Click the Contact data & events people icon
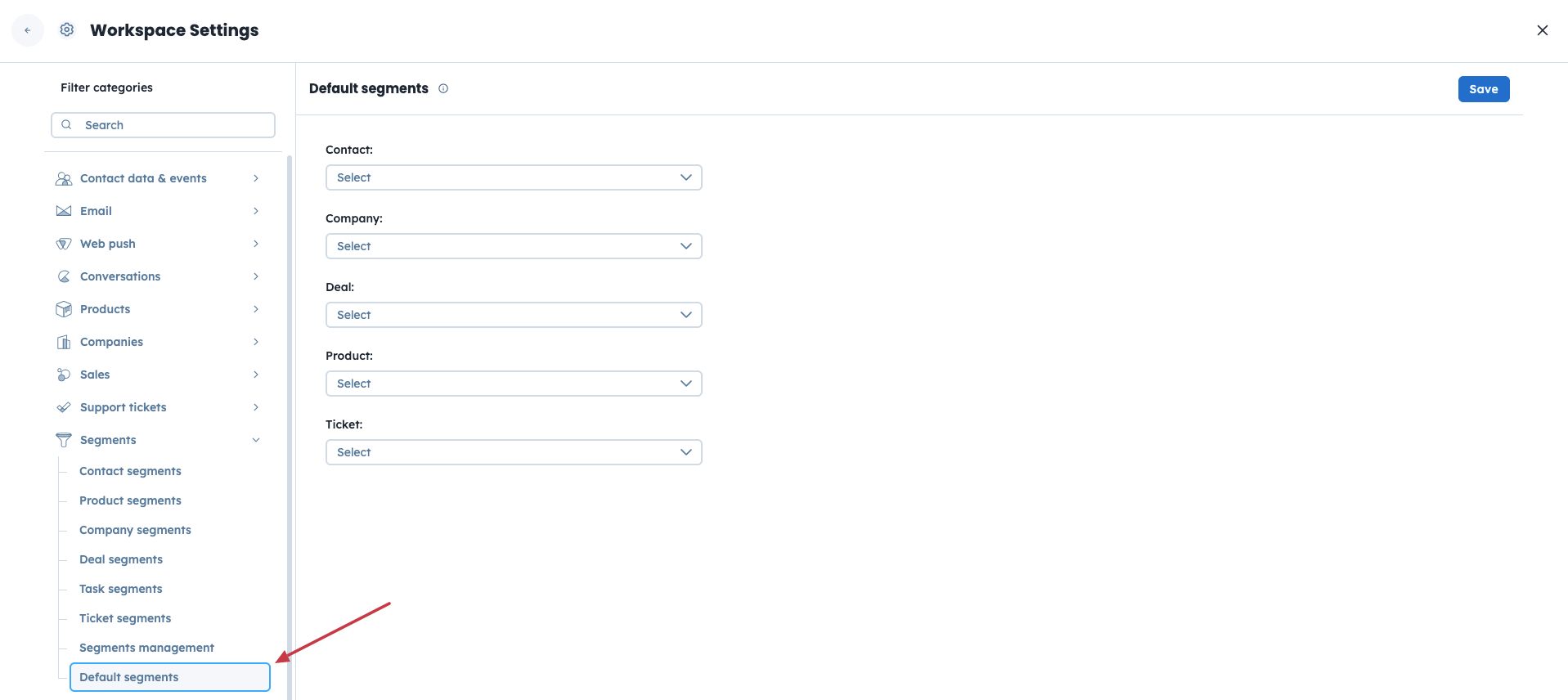The height and width of the screenshot is (700, 1568). coord(64,178)
